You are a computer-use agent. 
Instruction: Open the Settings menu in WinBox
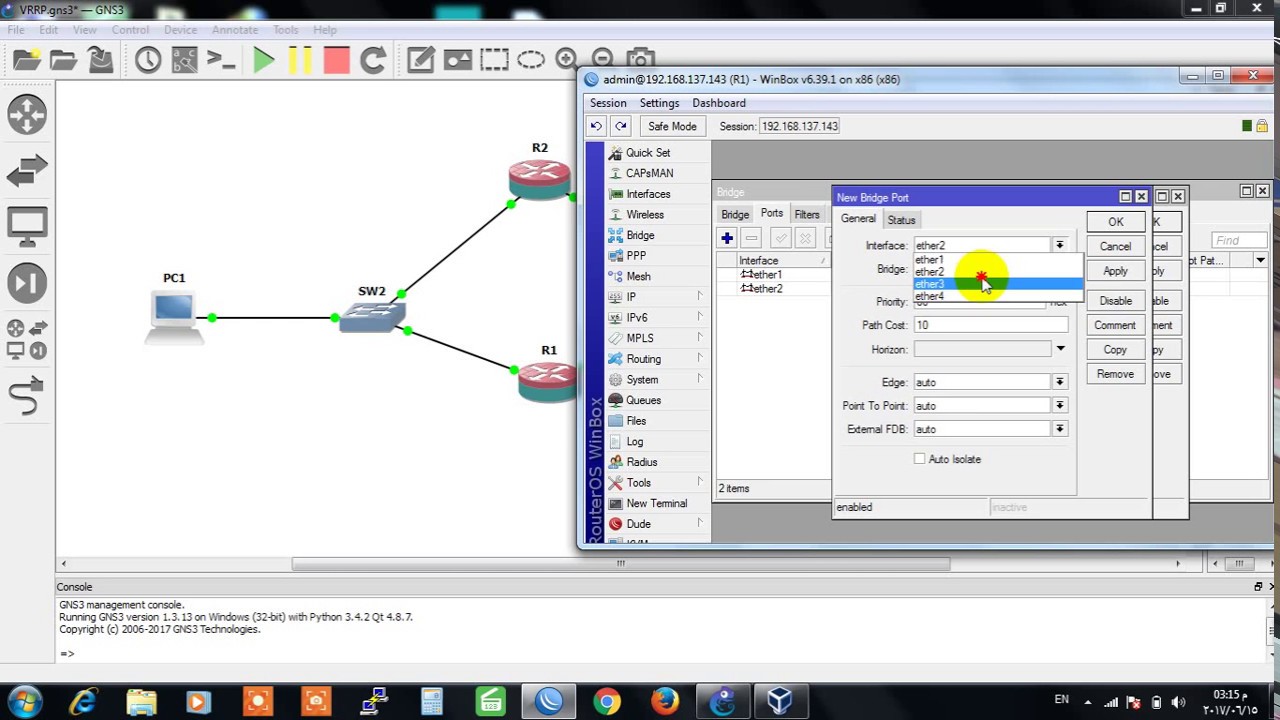[659, 103]
